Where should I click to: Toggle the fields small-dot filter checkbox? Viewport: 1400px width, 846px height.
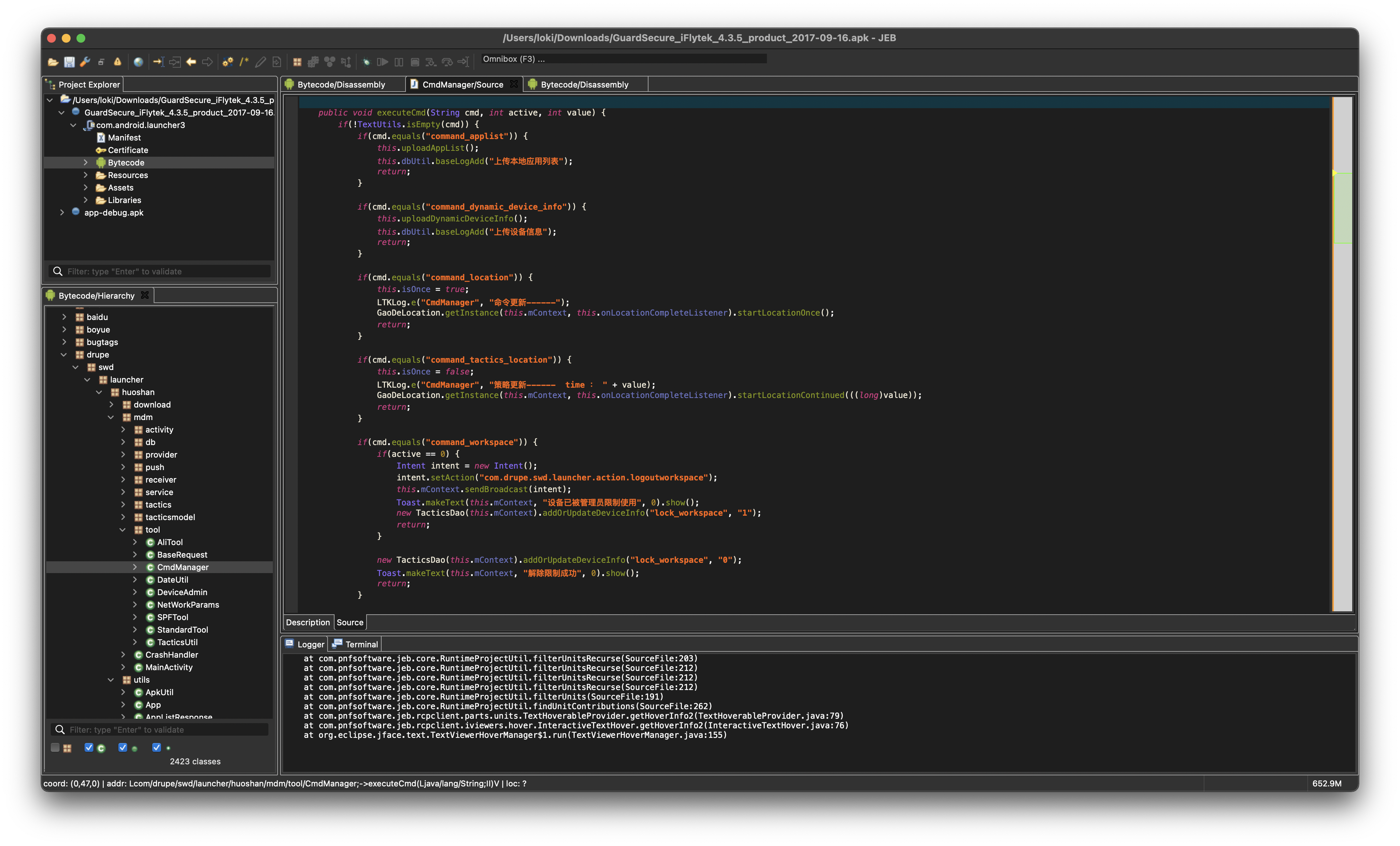point(157,748)
